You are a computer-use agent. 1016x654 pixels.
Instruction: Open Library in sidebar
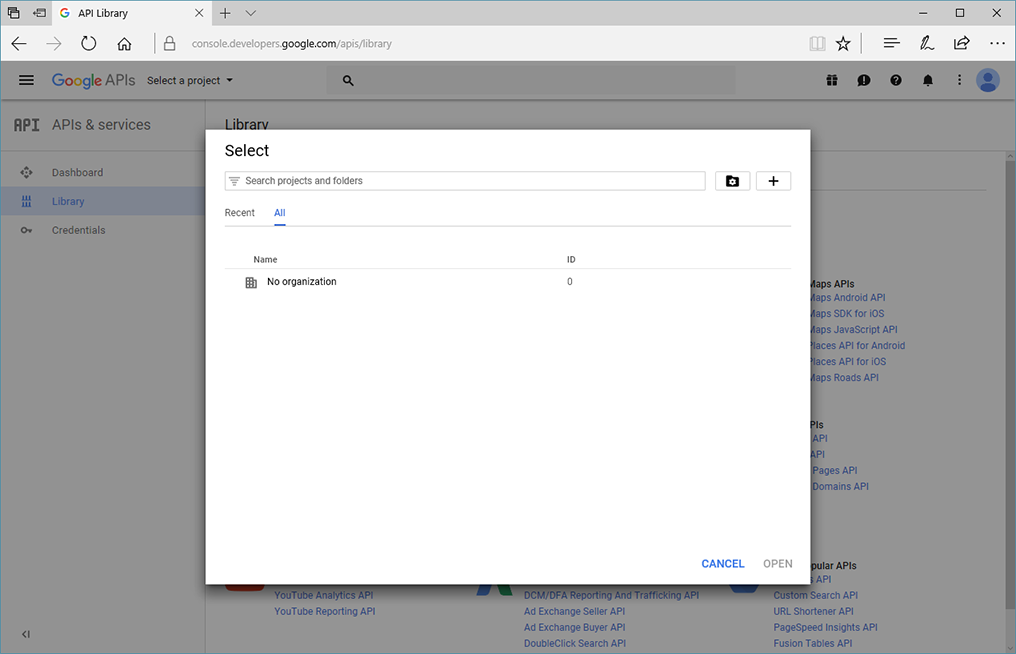(x=103, y=201)
